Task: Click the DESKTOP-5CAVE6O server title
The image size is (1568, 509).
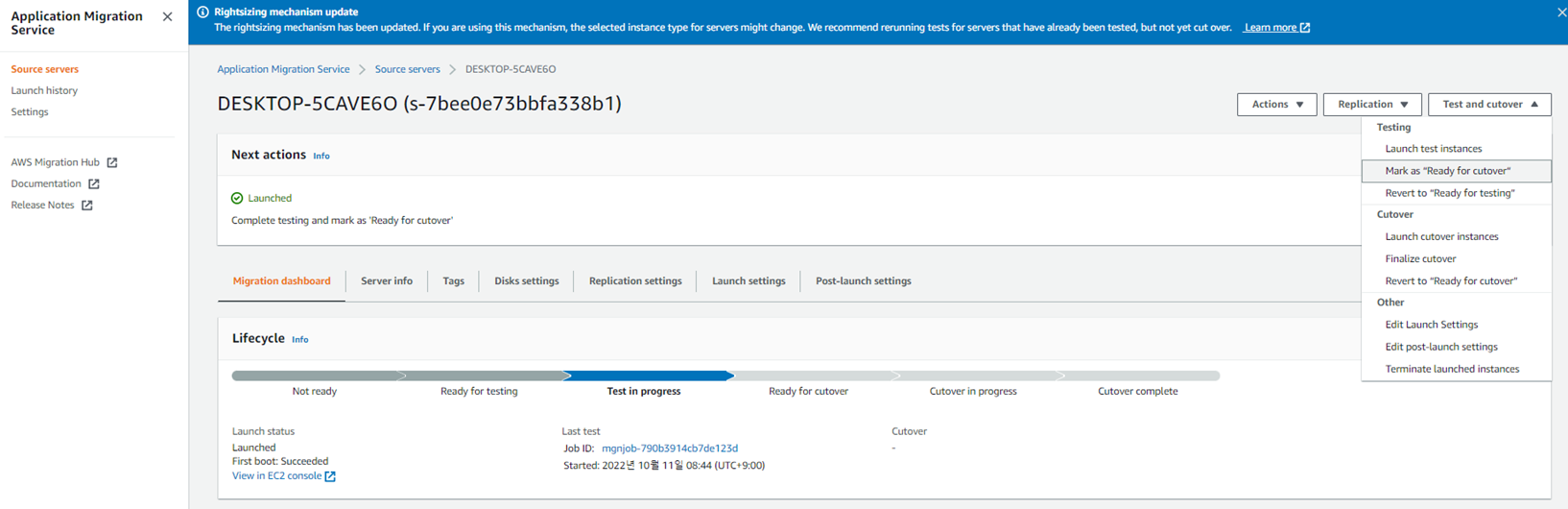Action: pyautogui.click(x=419, y=104)
